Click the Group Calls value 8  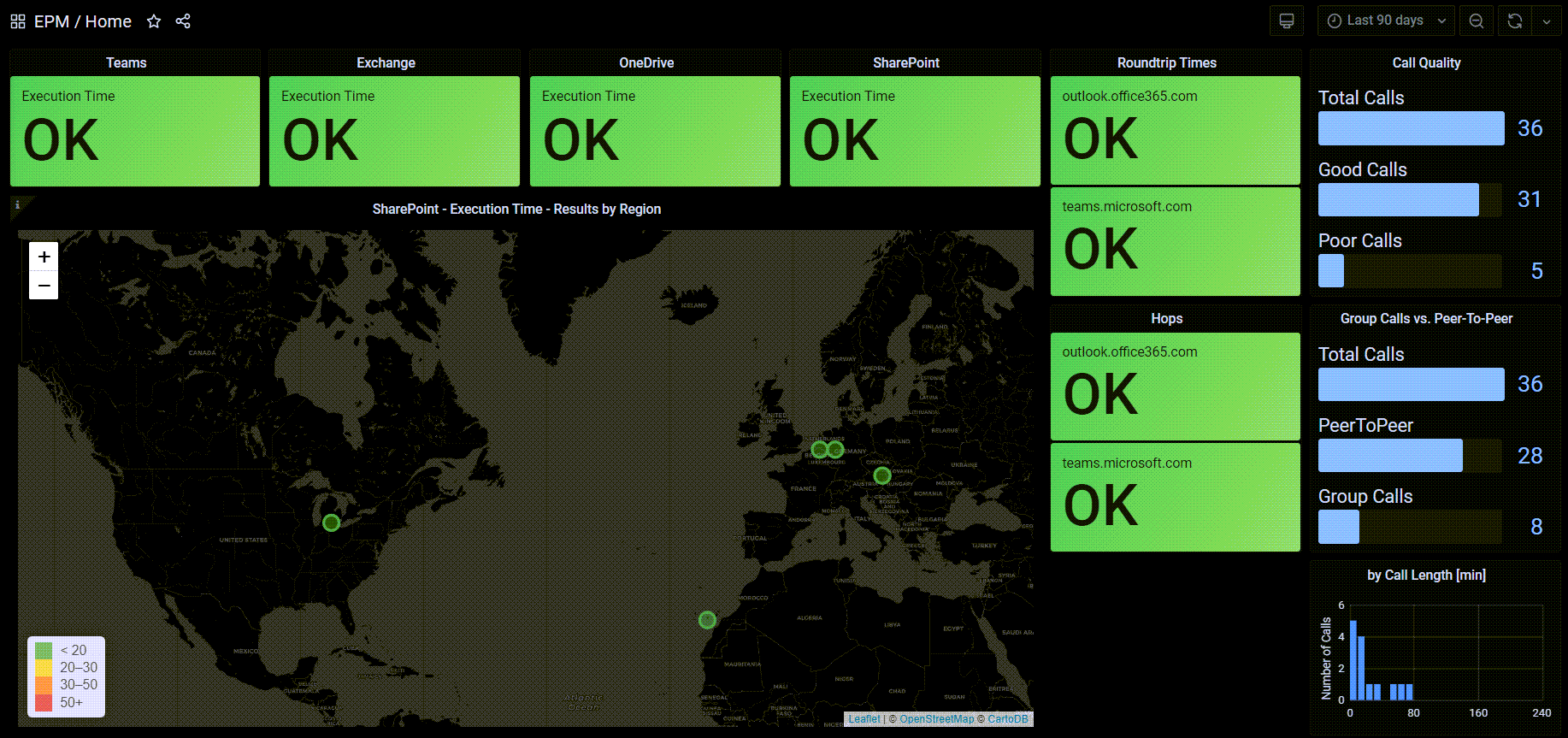point(1536,527)
